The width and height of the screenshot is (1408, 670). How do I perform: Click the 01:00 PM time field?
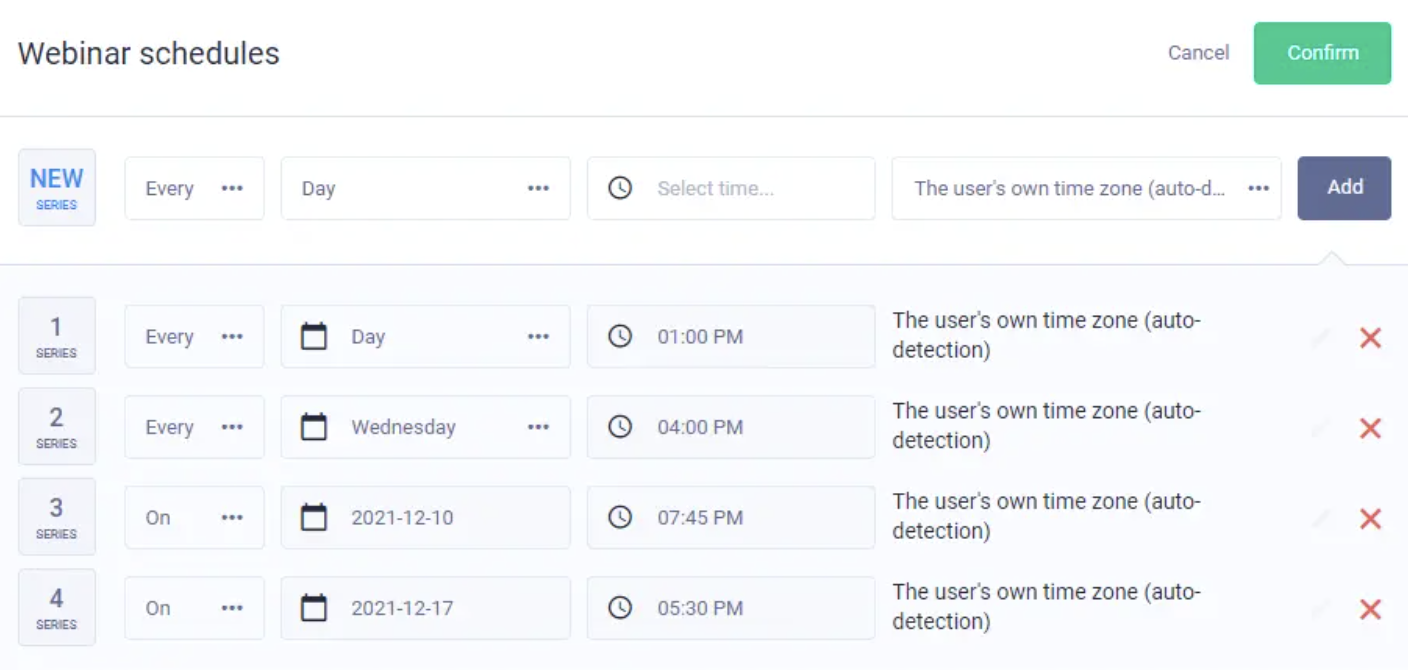pyautogui.click(x=731, y=337)
